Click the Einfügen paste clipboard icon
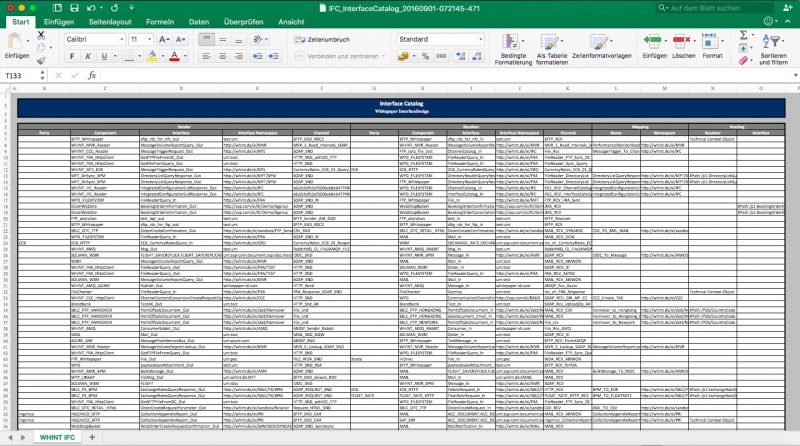This screenshot has height=446, width=800. point(15,41)
